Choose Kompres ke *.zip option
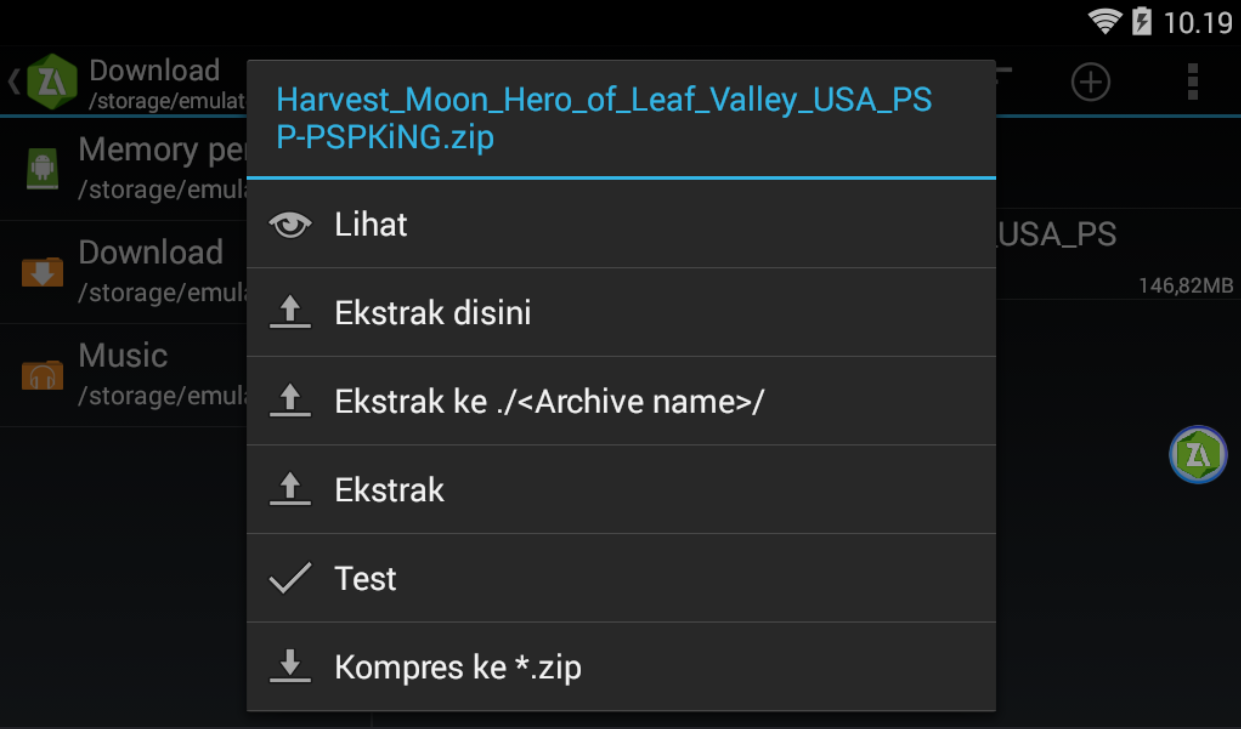The height and width of the screenshot is (729, 1241). (620, 666)
